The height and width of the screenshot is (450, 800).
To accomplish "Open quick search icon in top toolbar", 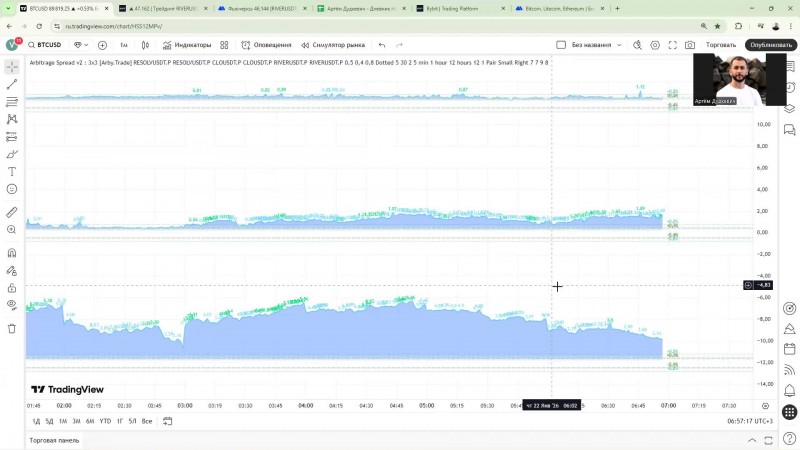I will 637,45.
